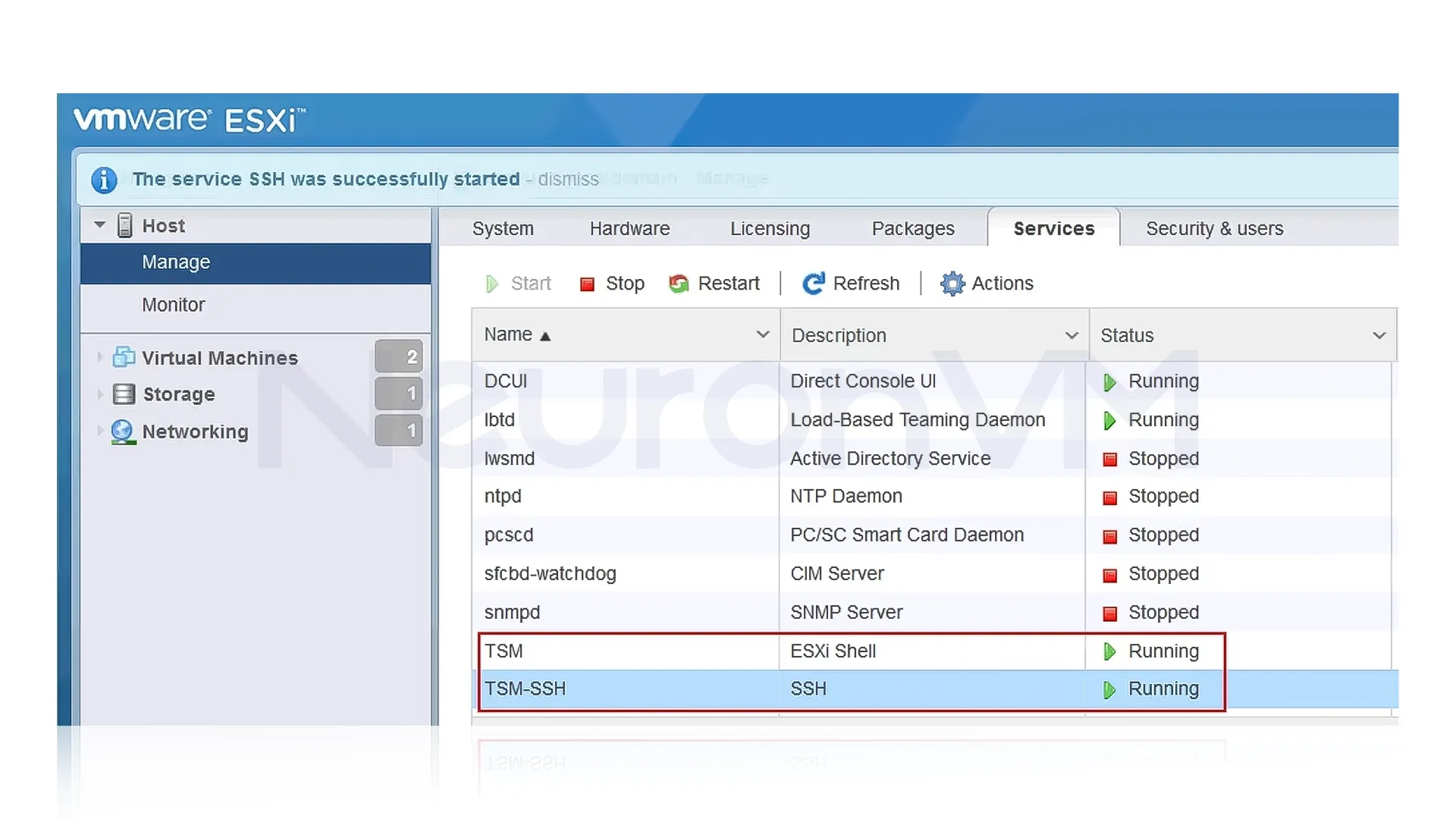Click the info icon in notification bar
1456x819 pixels.
pos(104,180)
